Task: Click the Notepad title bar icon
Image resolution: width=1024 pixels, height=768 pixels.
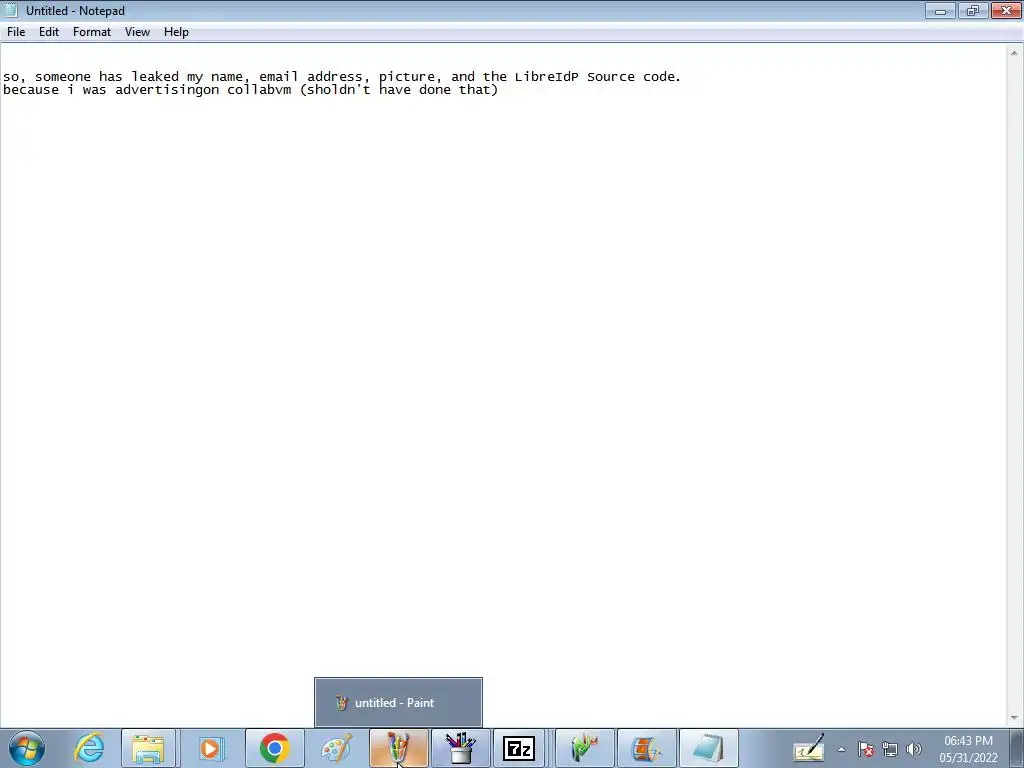Action: click(10, 10)
